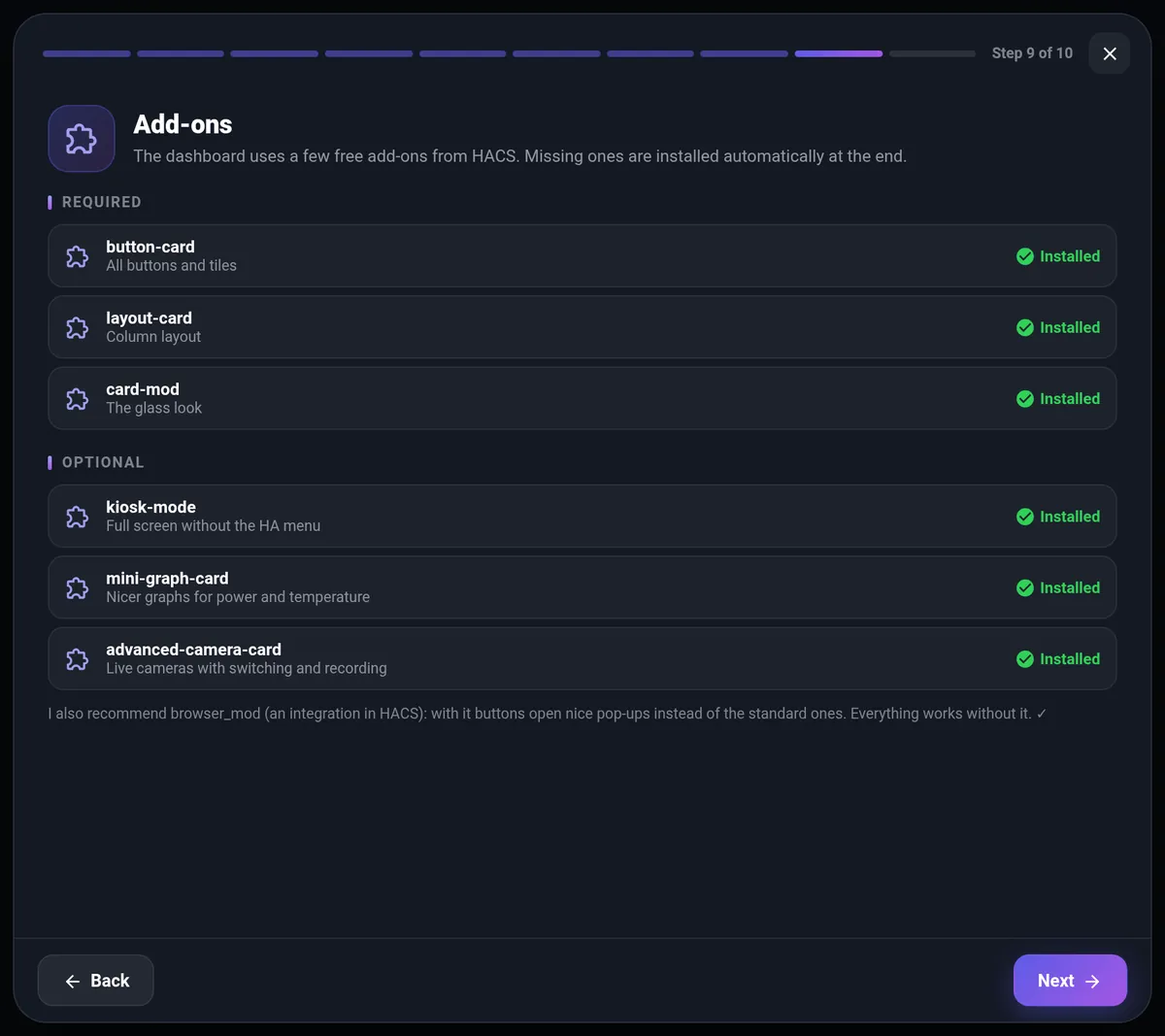Click 'Full screen without the HA menu' text
Screen dimensions: 1165x1036
coord(213,525)
